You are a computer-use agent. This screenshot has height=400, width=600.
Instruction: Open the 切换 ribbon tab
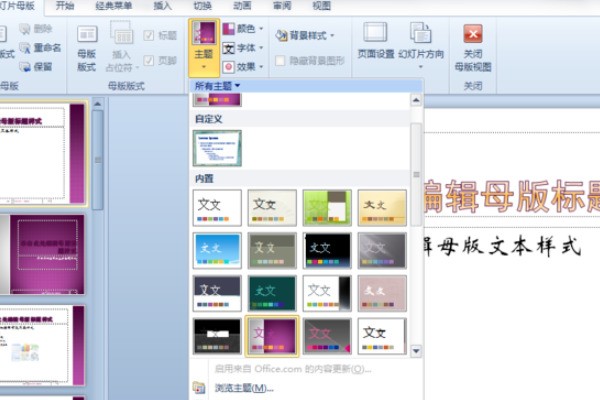[202, 6]
